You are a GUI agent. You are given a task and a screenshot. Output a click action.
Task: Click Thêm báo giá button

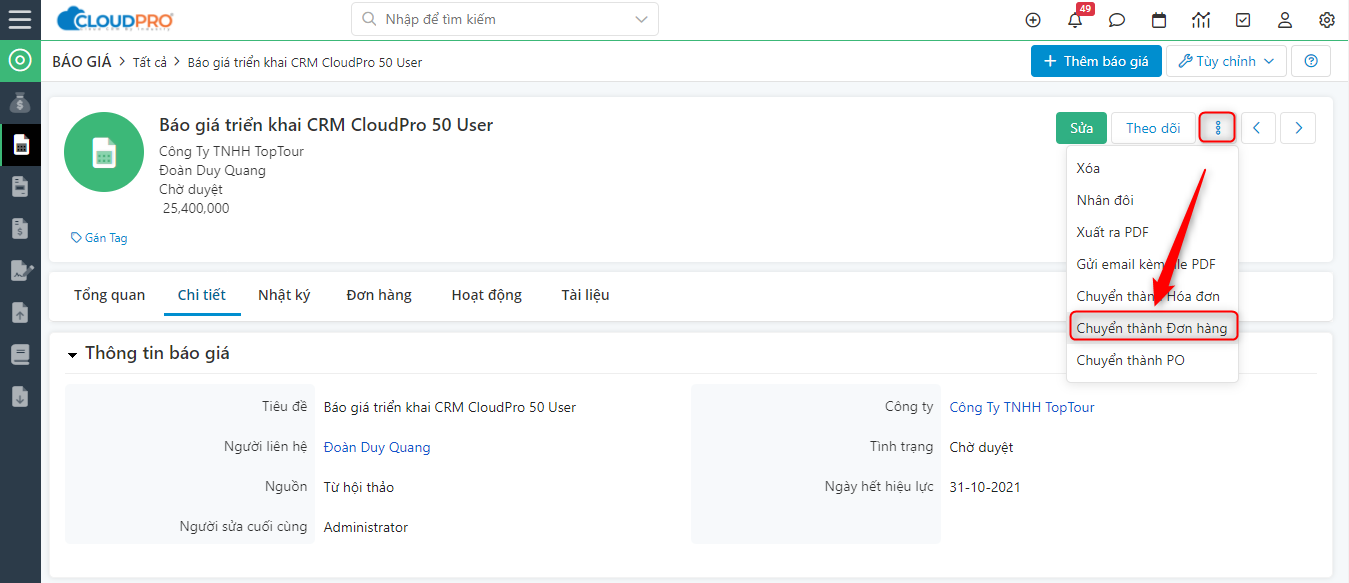(1096, 61)
